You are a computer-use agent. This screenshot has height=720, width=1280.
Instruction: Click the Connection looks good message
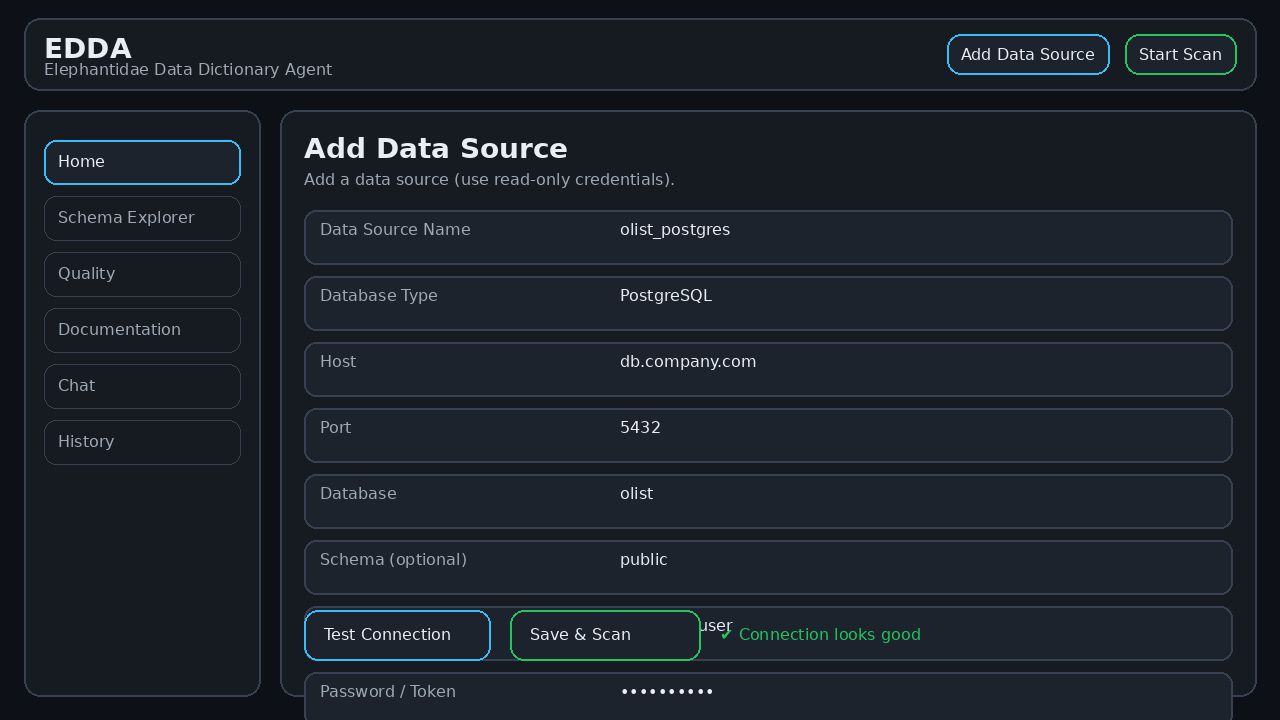pos(830,634)
